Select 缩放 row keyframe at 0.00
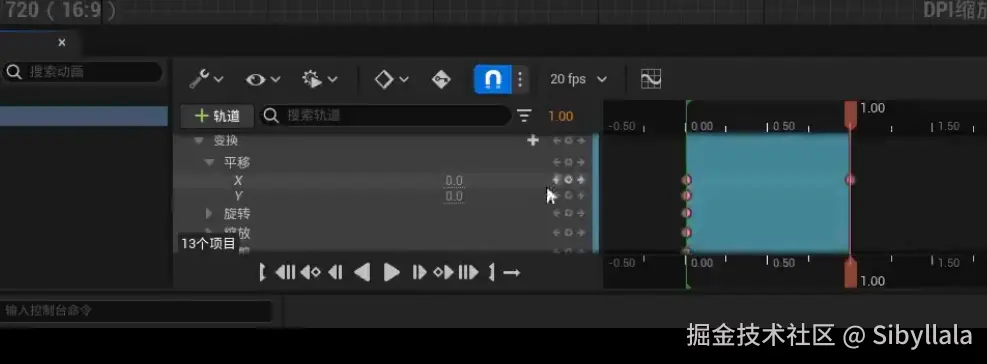 pyautogui.click(x=686, y=232)
